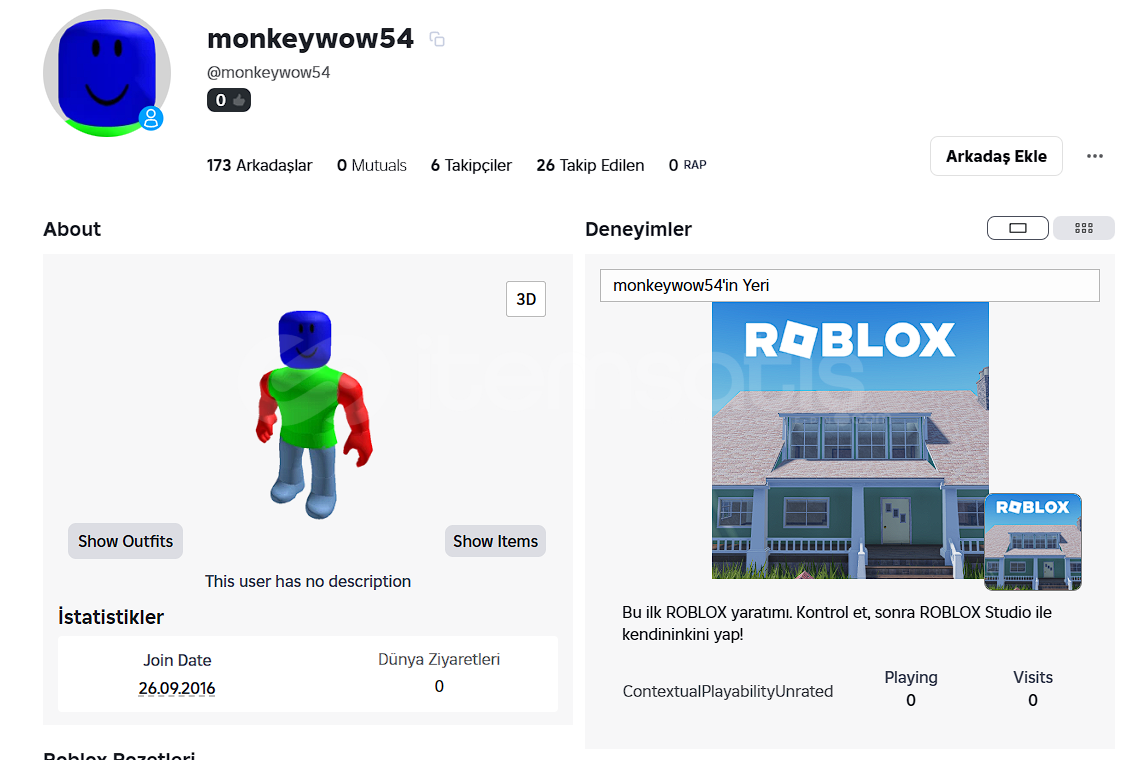The width and height of the screenshot is (1128, 760).
Task: Open the 0 Mutuals list
Action: 372,166
